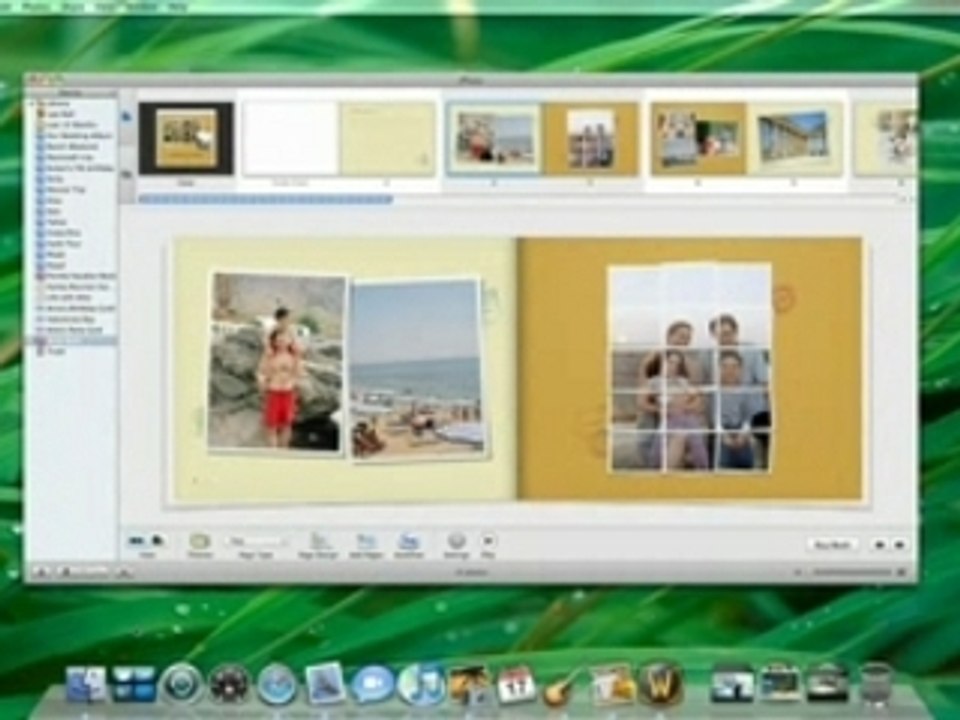Go to the next page arrow
Viewport: 960px width, 720px height.
899,544
